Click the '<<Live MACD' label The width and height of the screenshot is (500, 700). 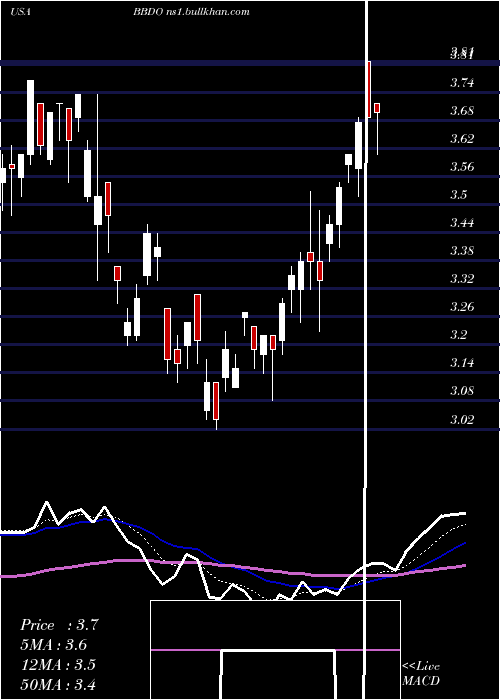(421, 674)
